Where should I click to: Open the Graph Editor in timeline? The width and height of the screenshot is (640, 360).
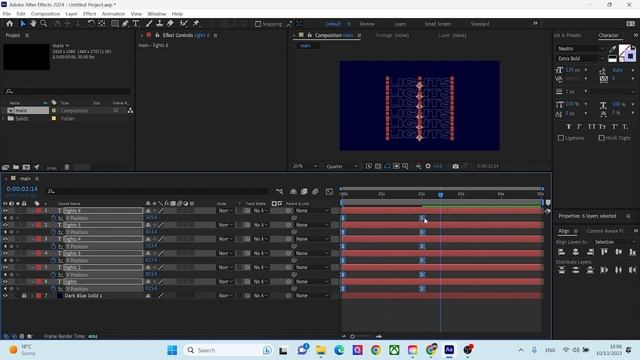[329, 191]
